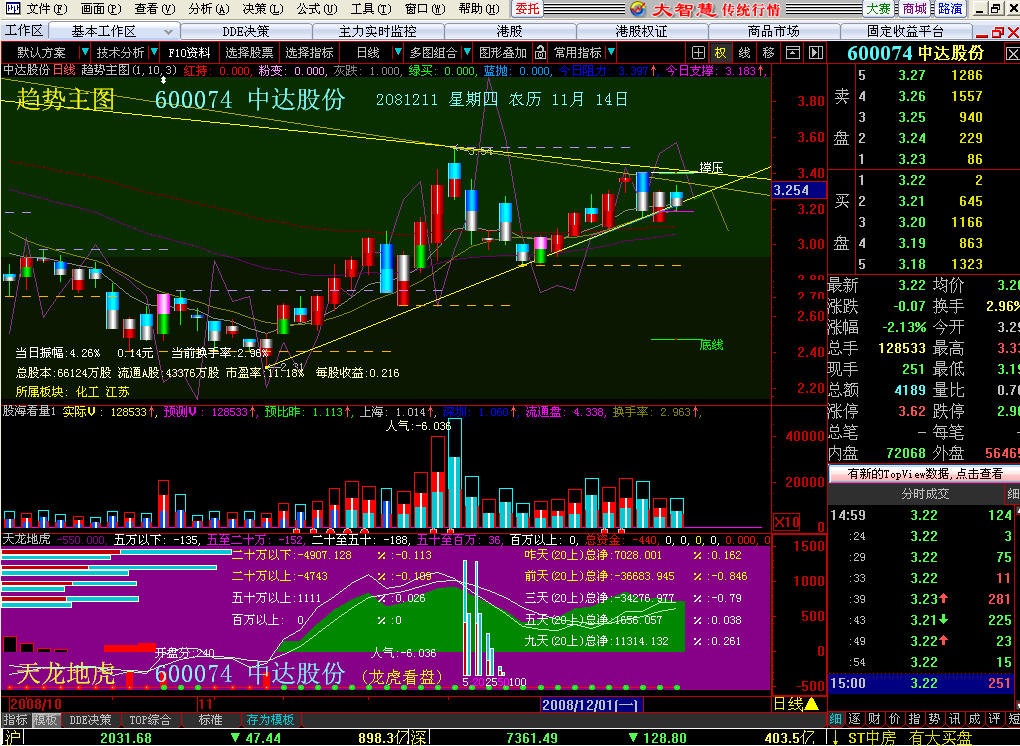The height and width of the screenshot is (746, 1020).
Task: Toggle the 势 trend tab on the right panel
Action: [934, 719]
